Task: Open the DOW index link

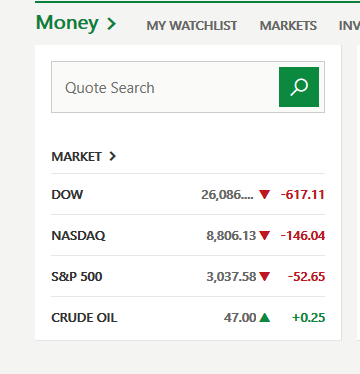Action: click(67, 194)
